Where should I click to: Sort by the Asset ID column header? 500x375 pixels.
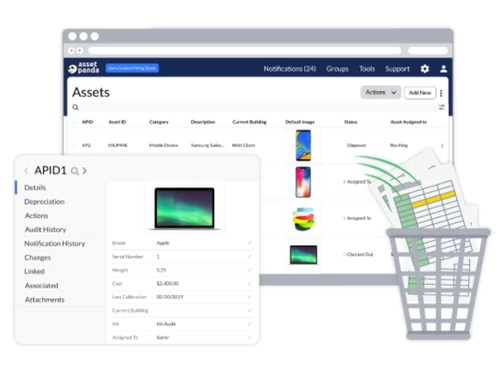[x=117, y=122]
